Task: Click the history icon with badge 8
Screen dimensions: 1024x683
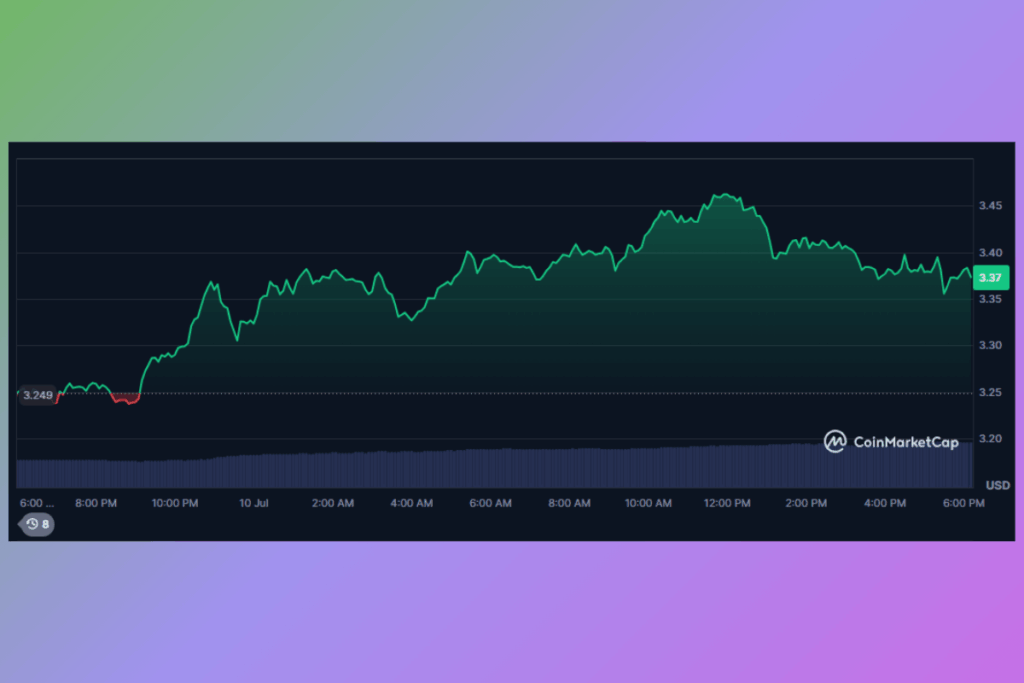Action: click(38, 524)
